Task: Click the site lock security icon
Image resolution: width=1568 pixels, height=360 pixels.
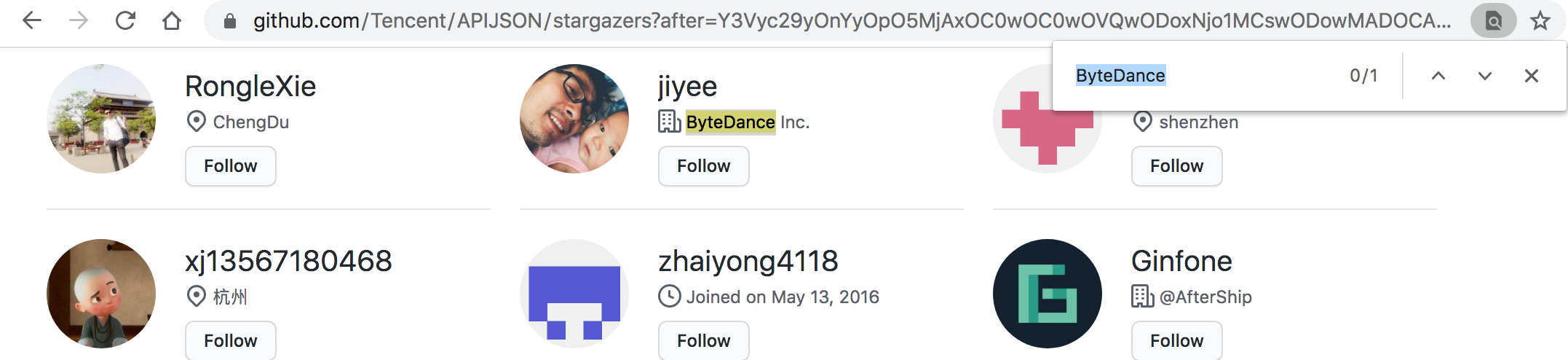Action: click(230, 21)
